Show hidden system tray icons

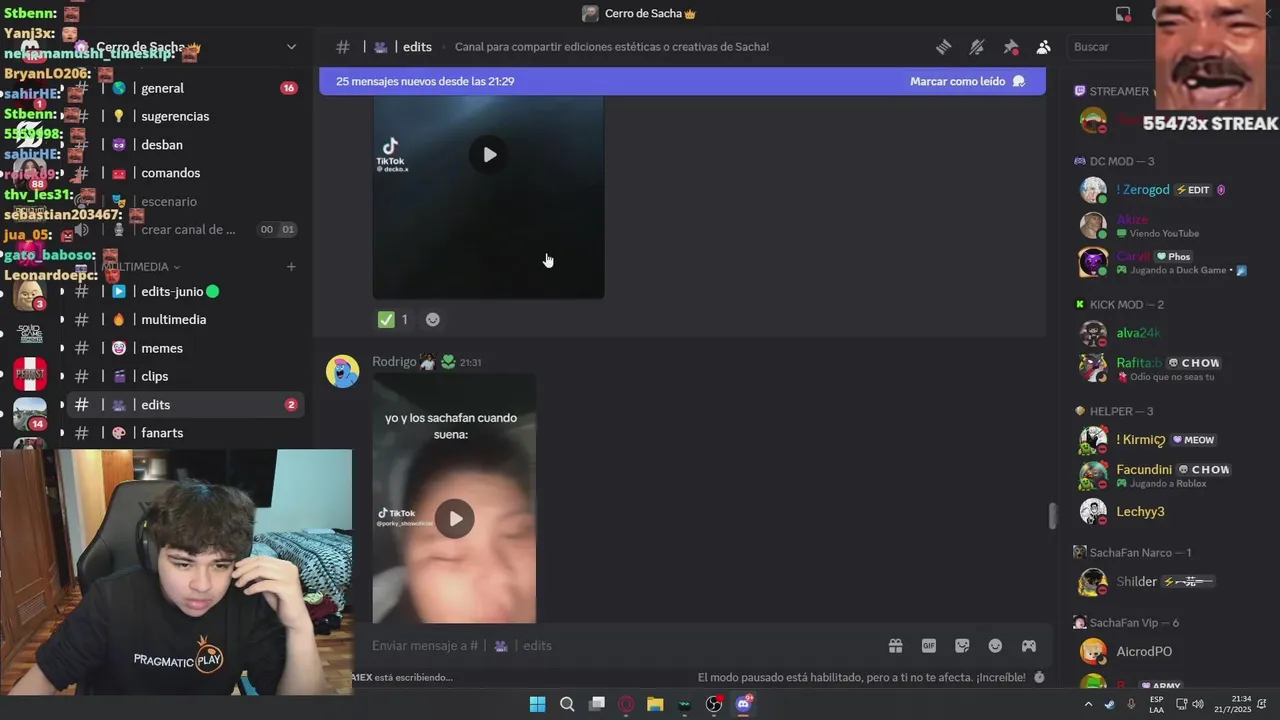pos(1088,704)
